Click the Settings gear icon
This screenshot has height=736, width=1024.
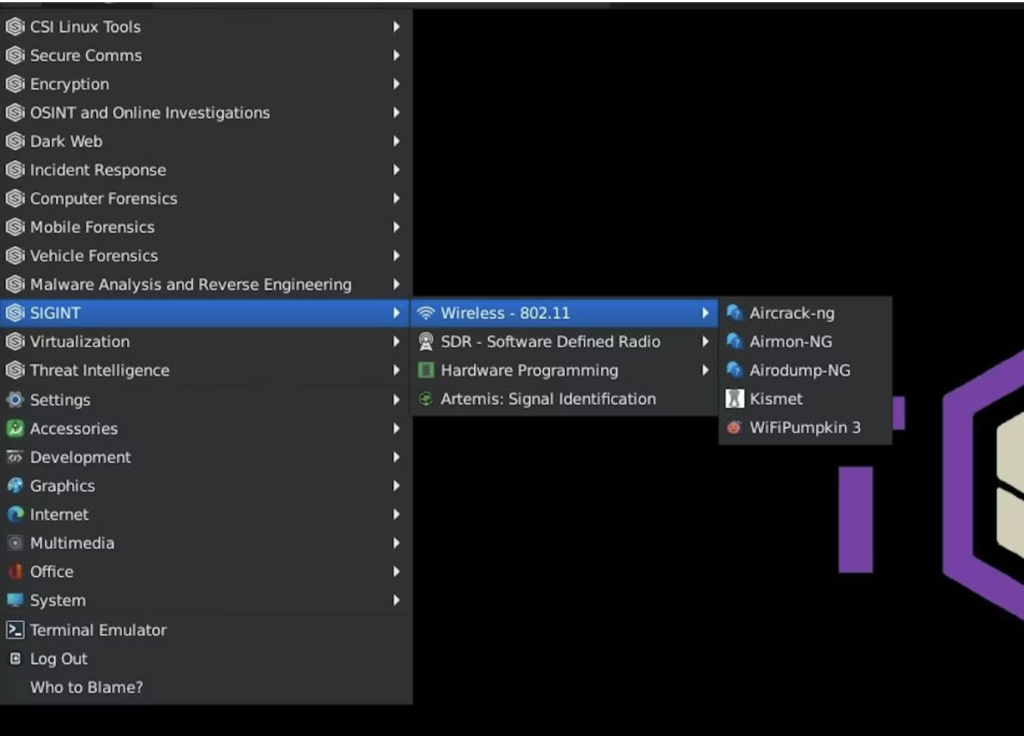[15, 400]
